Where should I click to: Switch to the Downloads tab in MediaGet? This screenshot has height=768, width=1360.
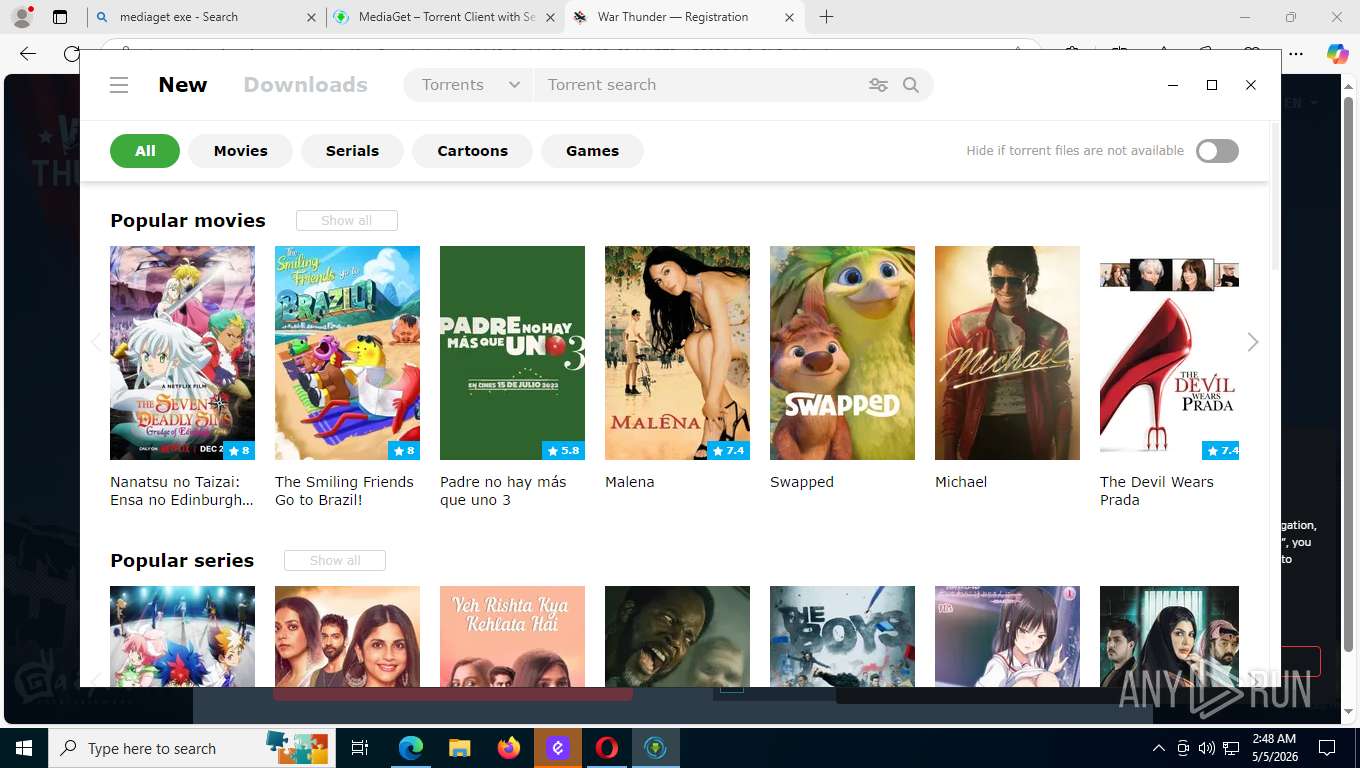pyautogui.click(x=305, y=85)
